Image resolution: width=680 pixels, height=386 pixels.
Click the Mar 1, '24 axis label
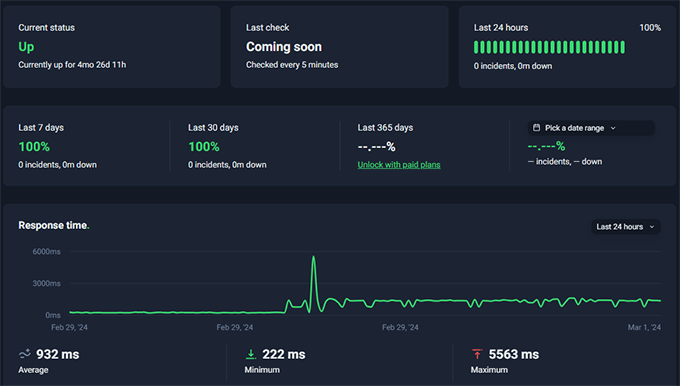click(x=644, y=327)
